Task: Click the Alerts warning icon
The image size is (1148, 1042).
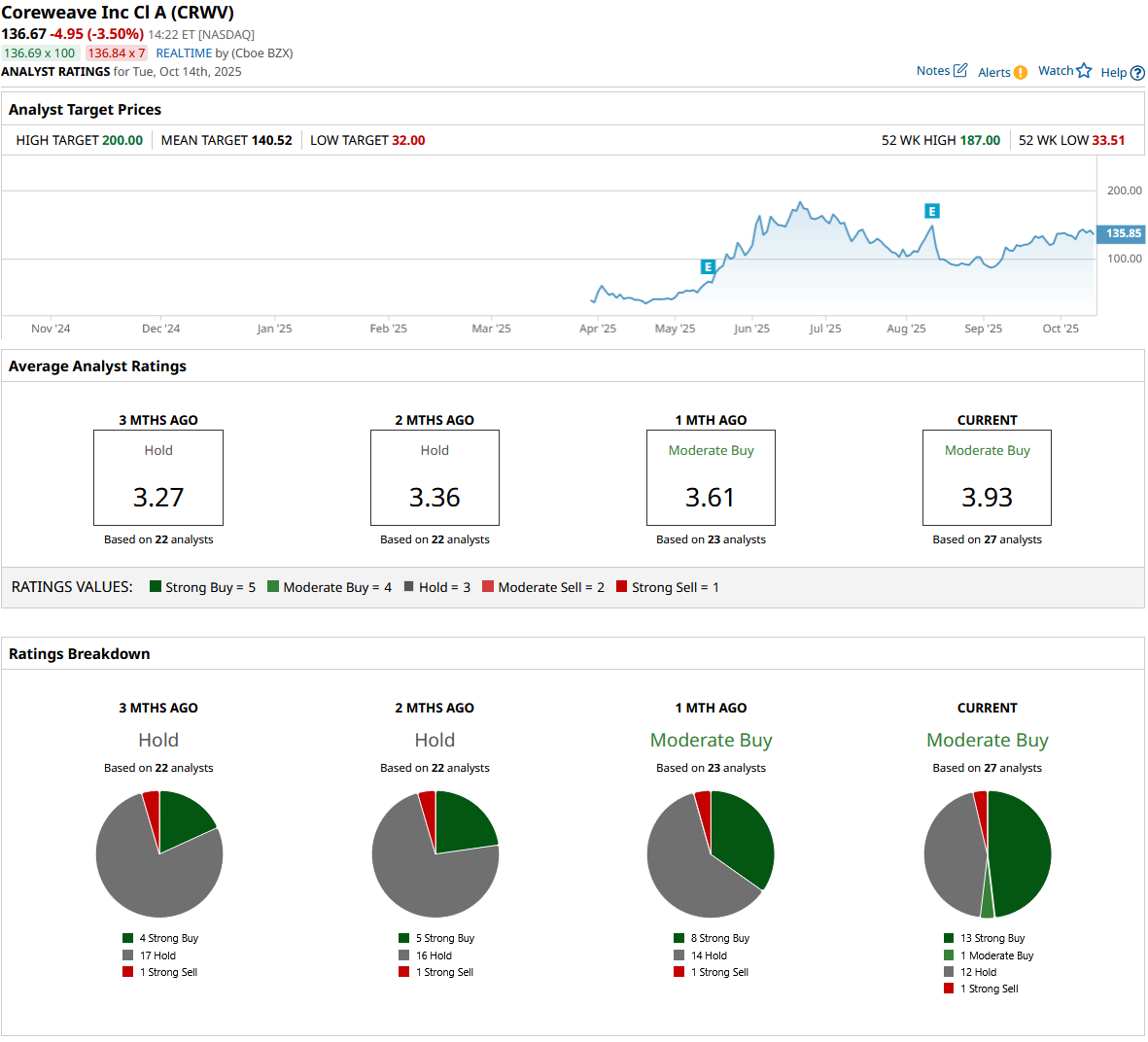Action: (x=1020, y=72)
